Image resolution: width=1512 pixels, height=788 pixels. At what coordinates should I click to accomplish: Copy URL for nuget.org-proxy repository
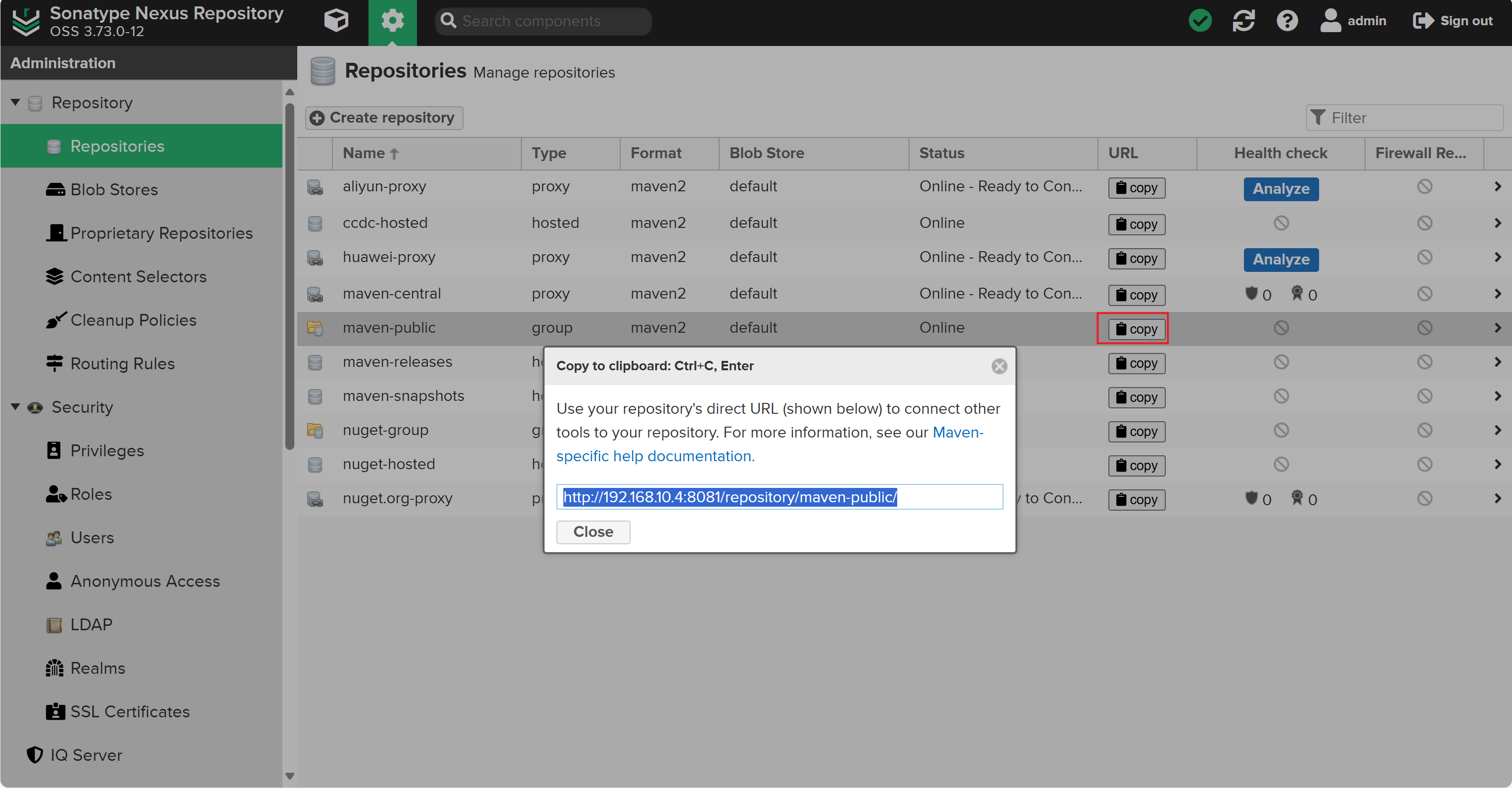click(x=1136, y=499)
